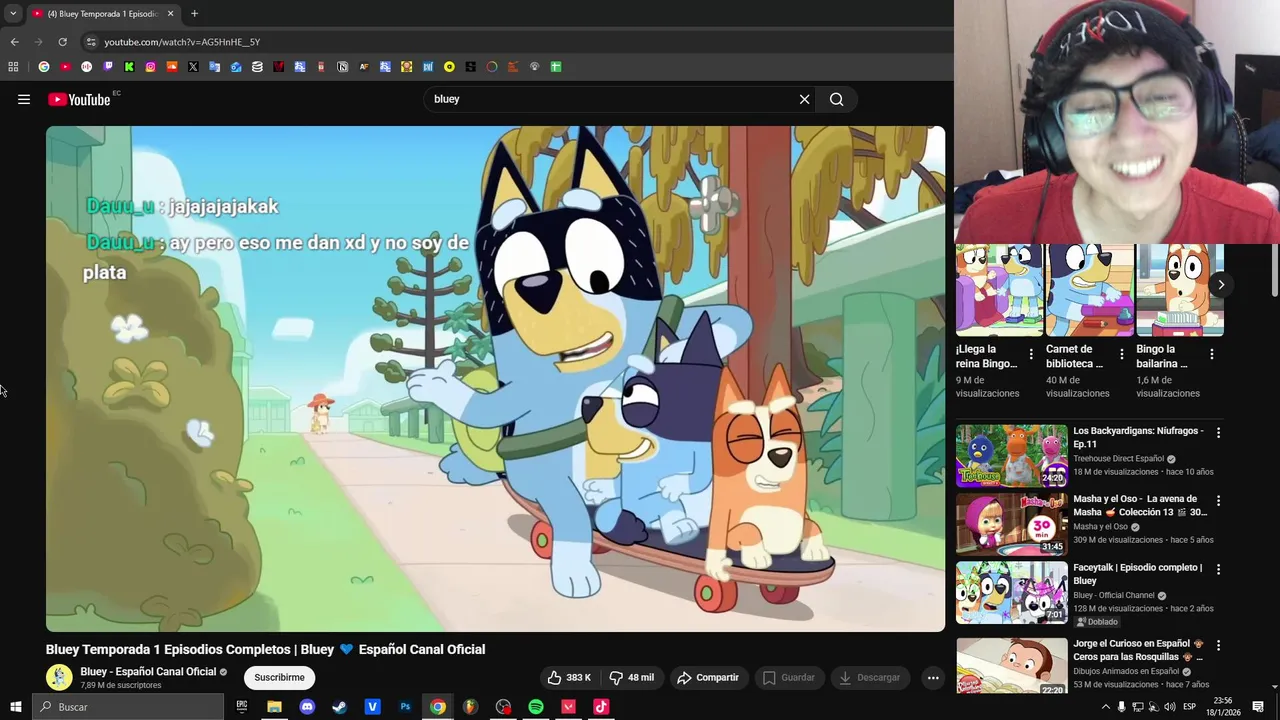Open options for Facetalk video
The image size is (1280, 720).
tap(1218, 568)
